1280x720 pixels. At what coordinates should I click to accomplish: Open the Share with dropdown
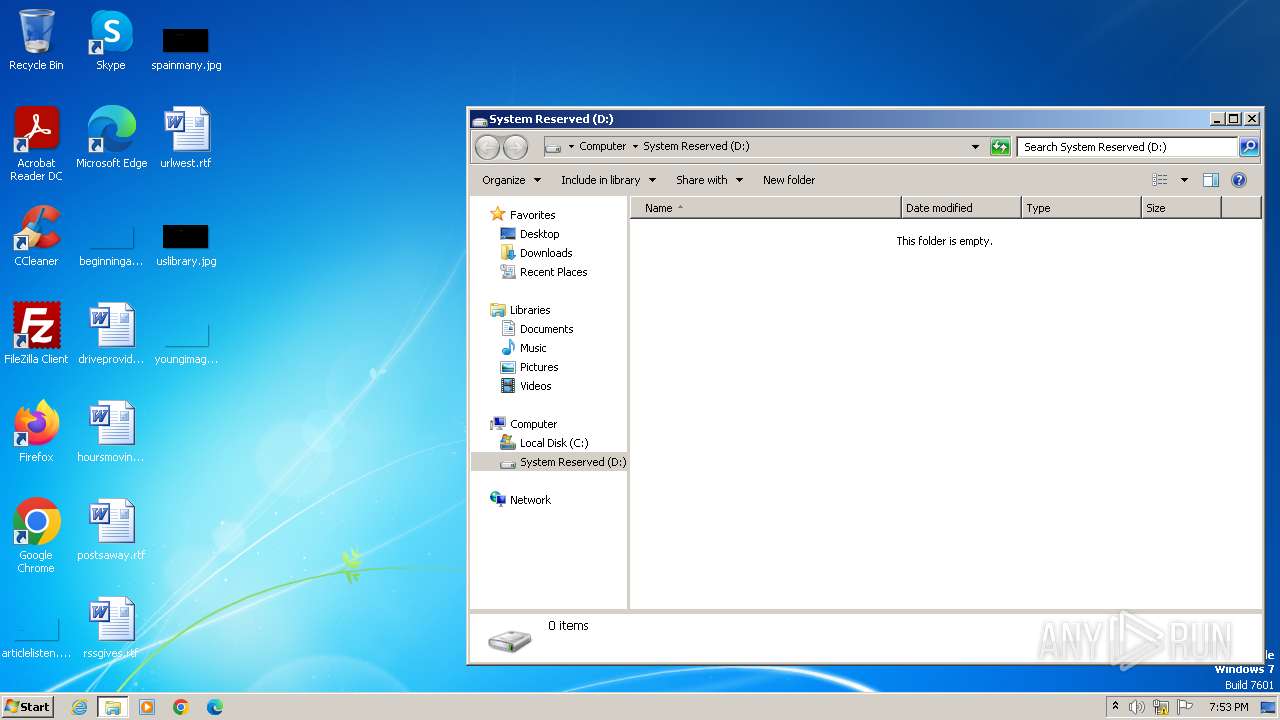click(709, 180)
